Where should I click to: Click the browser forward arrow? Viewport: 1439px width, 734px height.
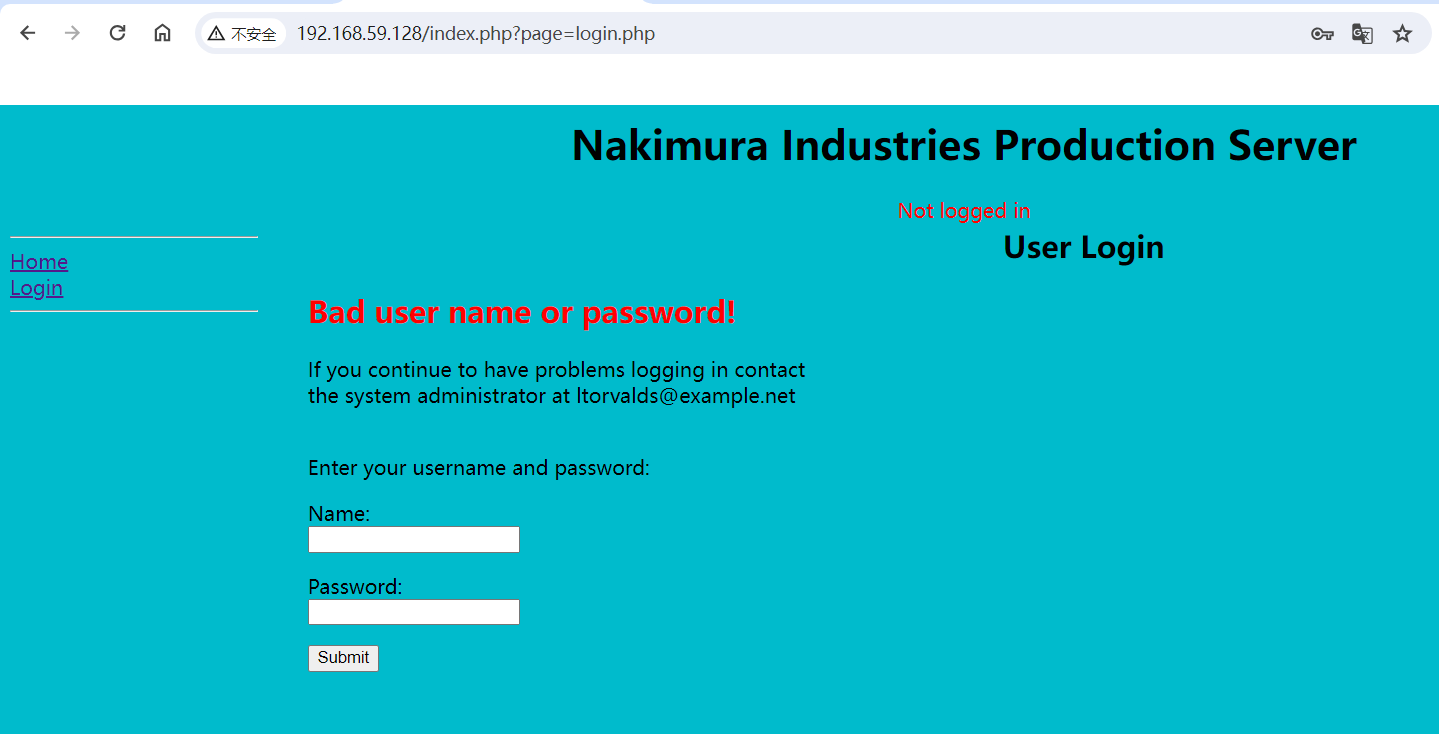(x=71, y=33)
